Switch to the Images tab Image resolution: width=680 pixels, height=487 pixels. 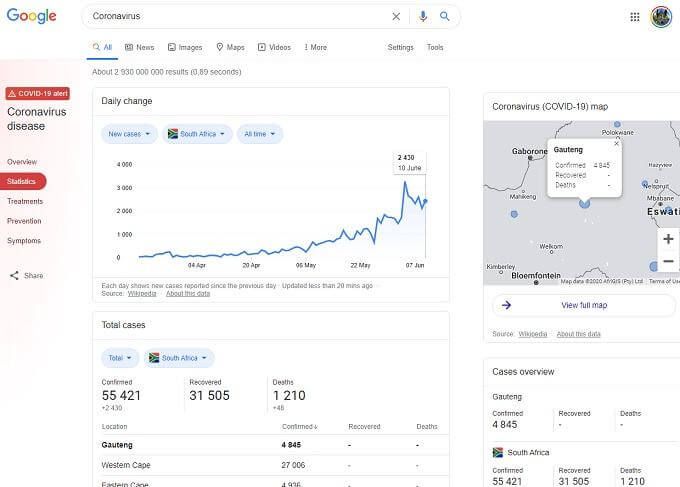click(185, 47)
